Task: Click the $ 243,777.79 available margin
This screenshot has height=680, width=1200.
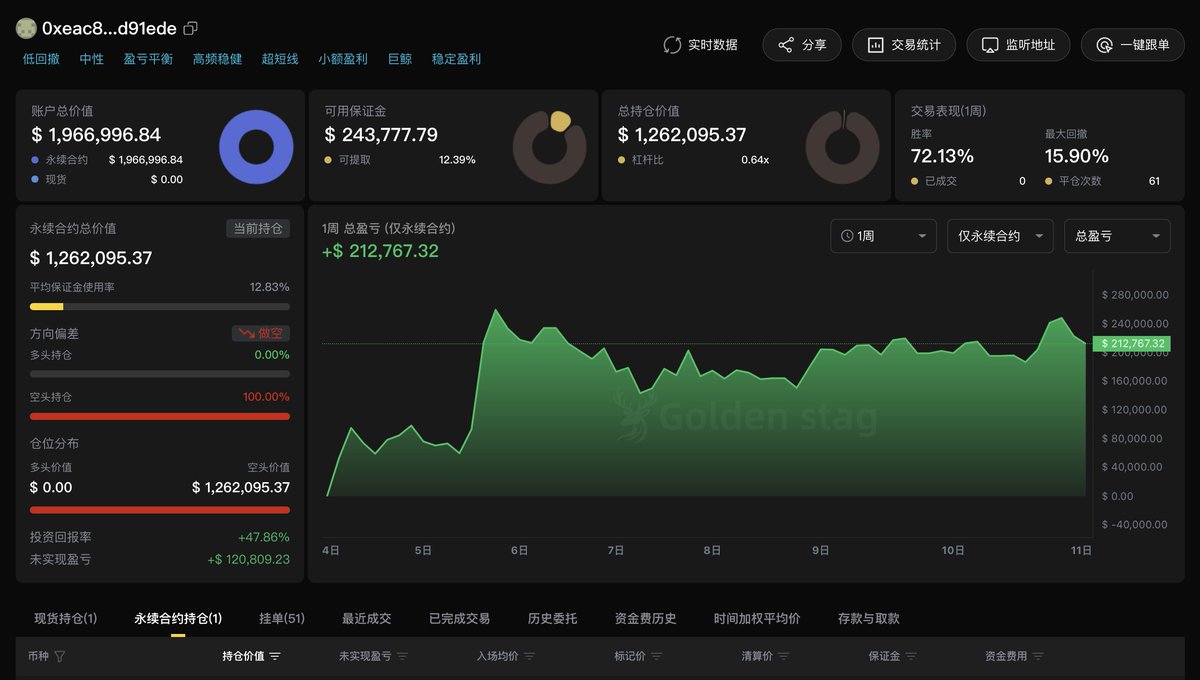Action: [x=381, y=135]
